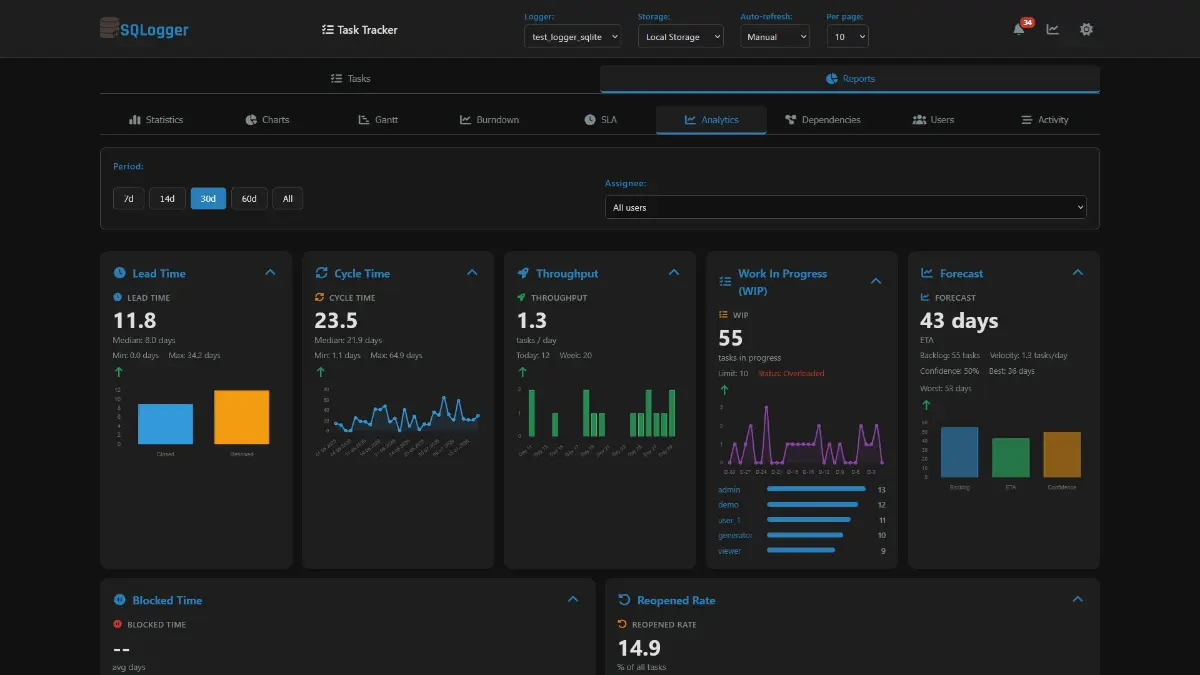The image size is (1200, 675).
Task: Click the admin user in WIP list
Action: coord(729,489)
